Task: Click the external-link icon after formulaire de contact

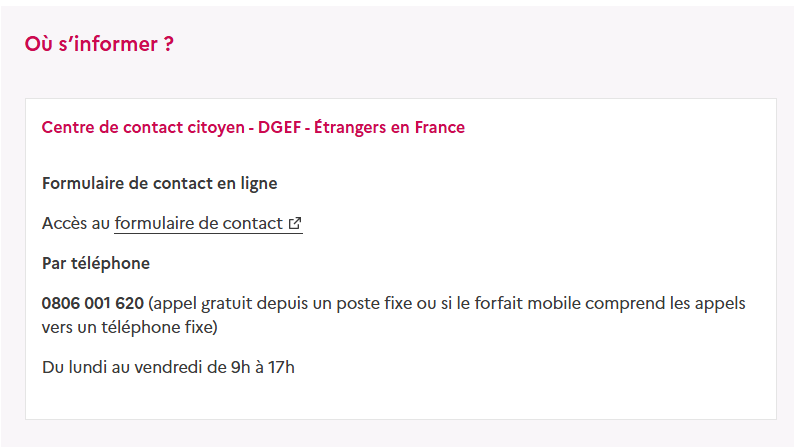Action: click(x=295, y=223)
